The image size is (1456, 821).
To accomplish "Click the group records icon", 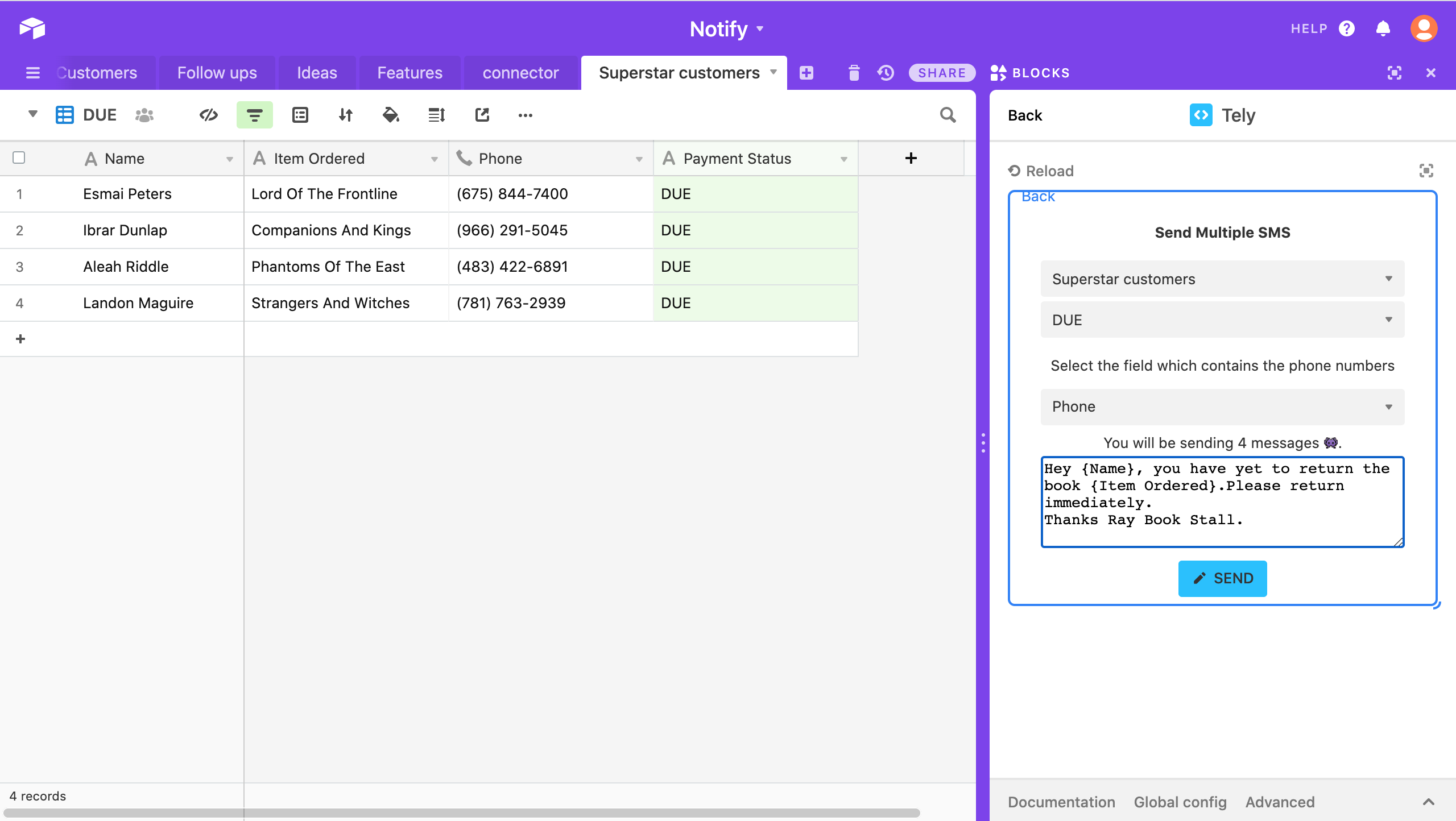I will click(300, 115).
